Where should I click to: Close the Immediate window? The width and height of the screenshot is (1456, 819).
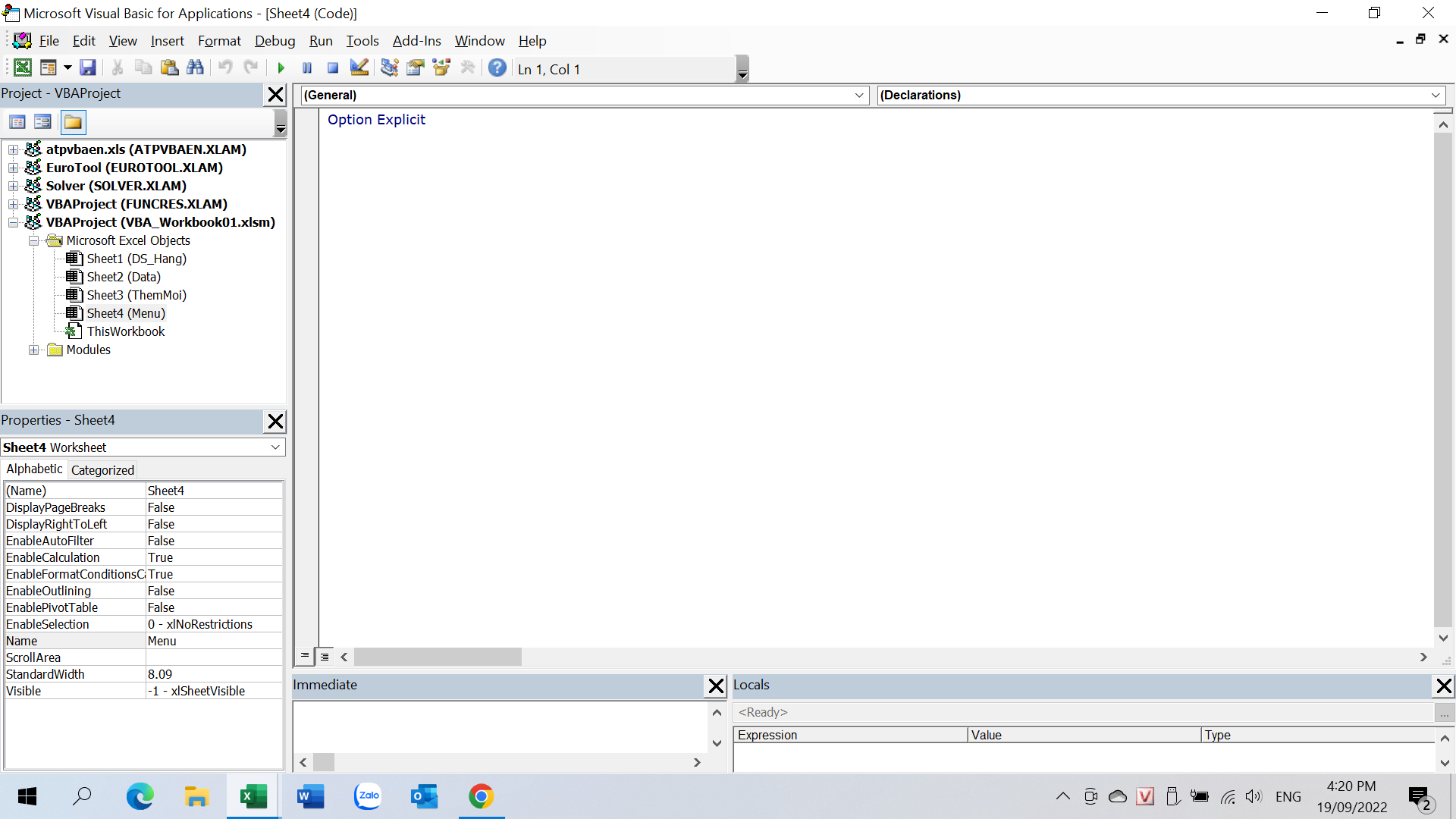[716, 686]
